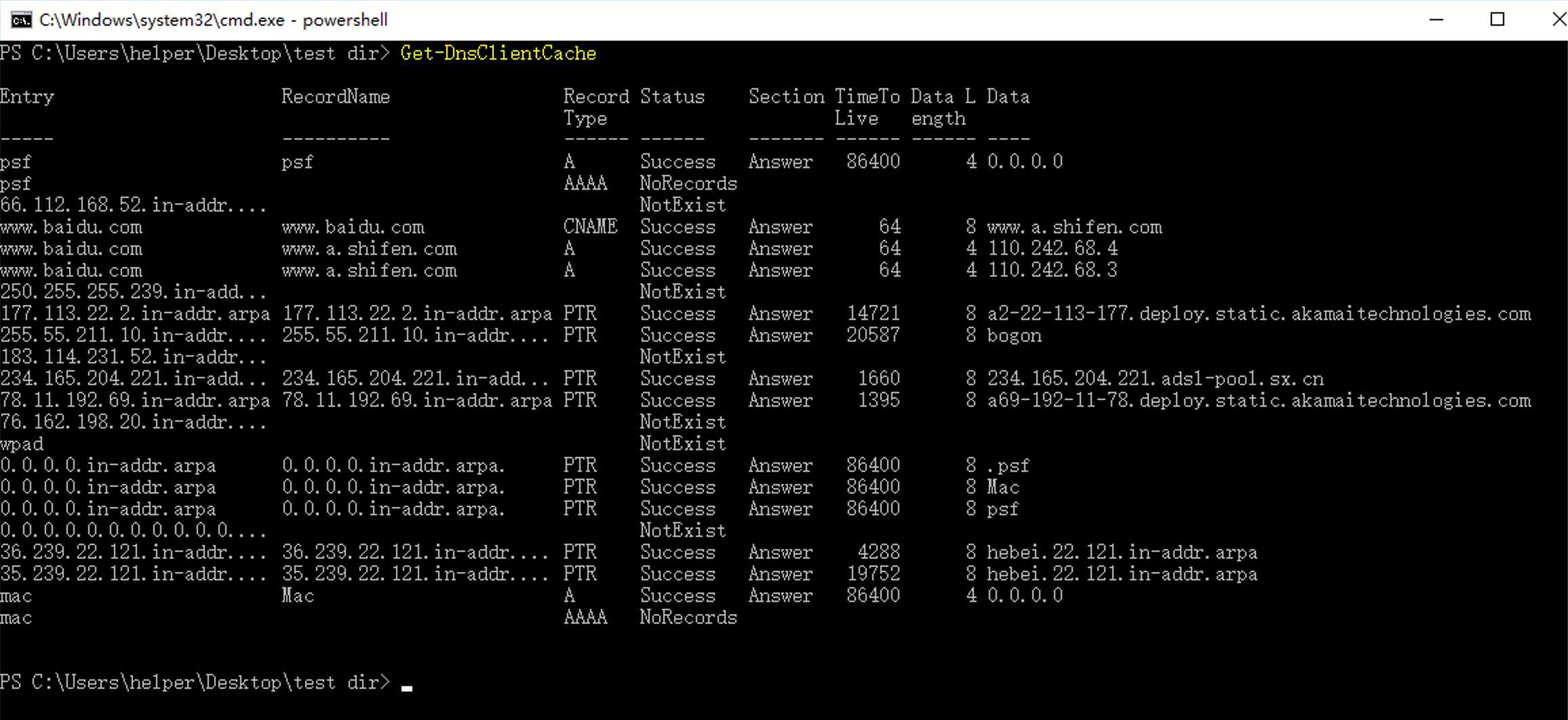Click the window title text 'cmd.exe - powershell'

pyautogui.click(x=213, y=20)
